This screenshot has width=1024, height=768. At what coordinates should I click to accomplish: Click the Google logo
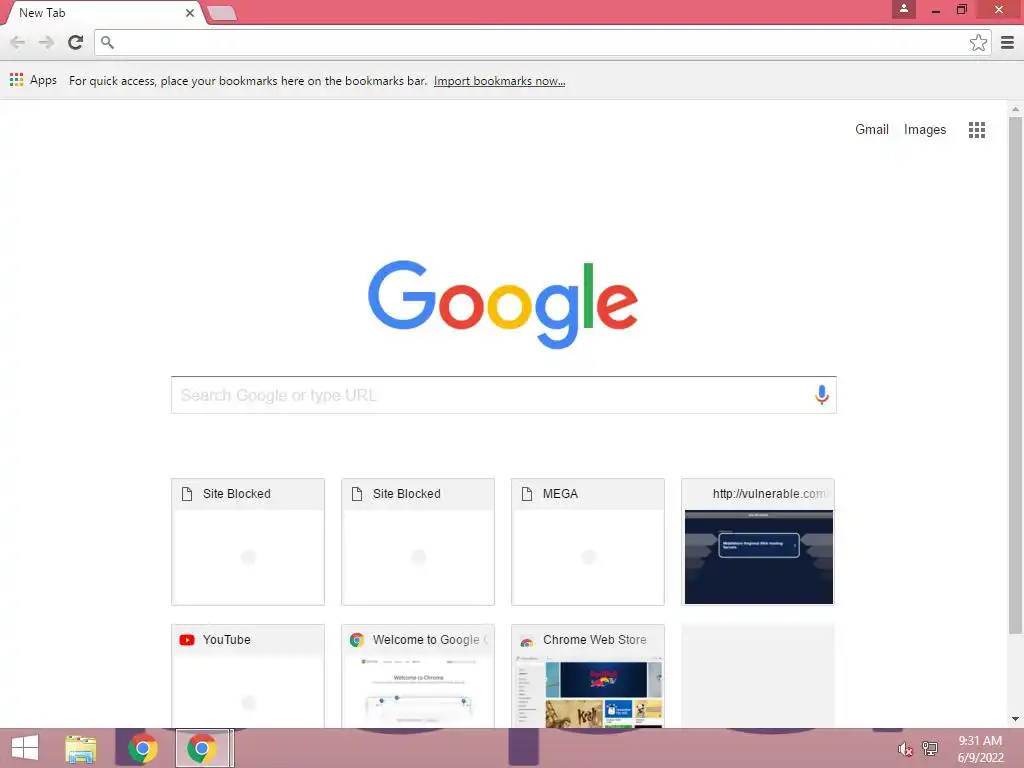[x=503, y=304]
